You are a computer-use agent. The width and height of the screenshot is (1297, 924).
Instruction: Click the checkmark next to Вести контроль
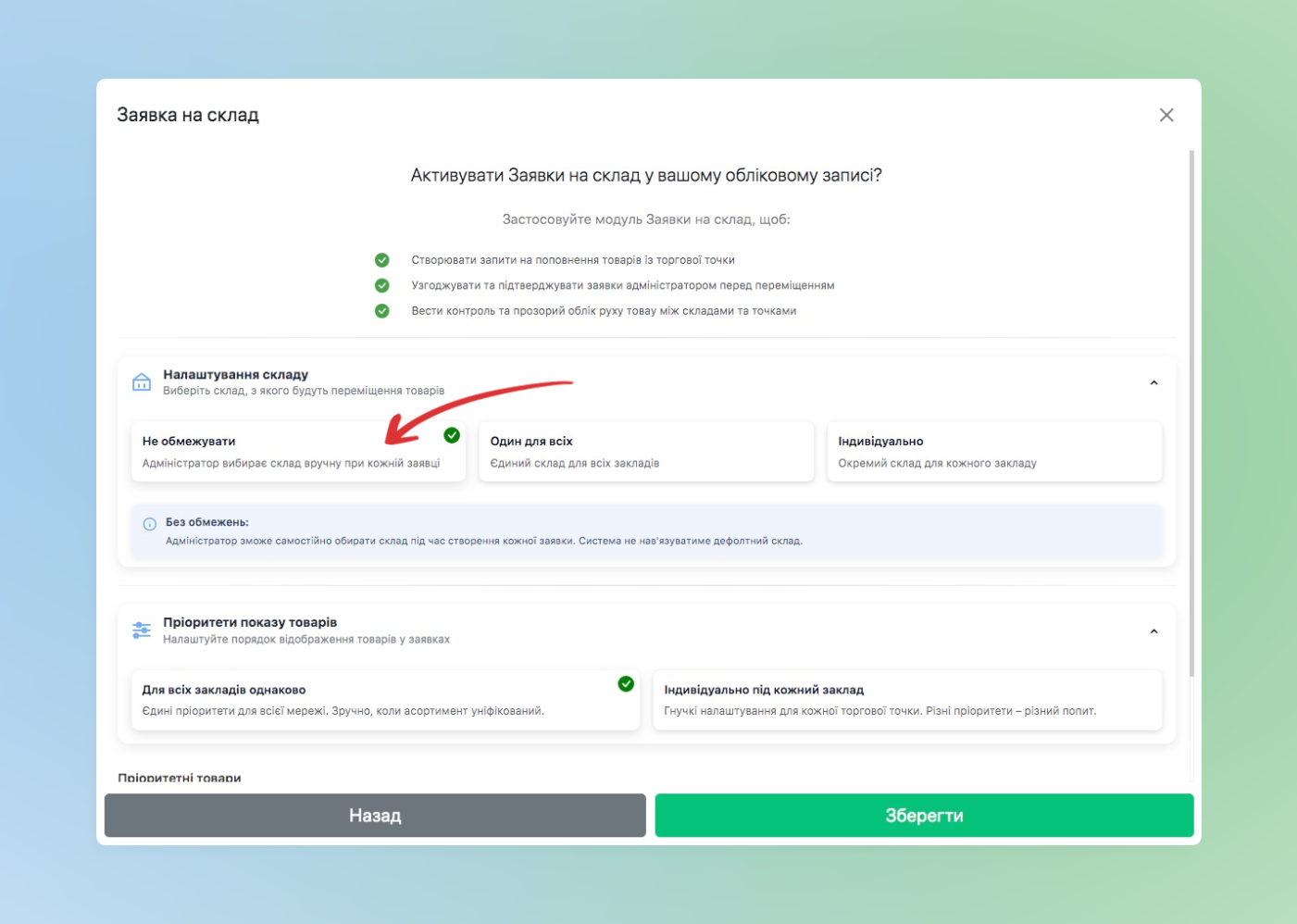tap(381, 311)
